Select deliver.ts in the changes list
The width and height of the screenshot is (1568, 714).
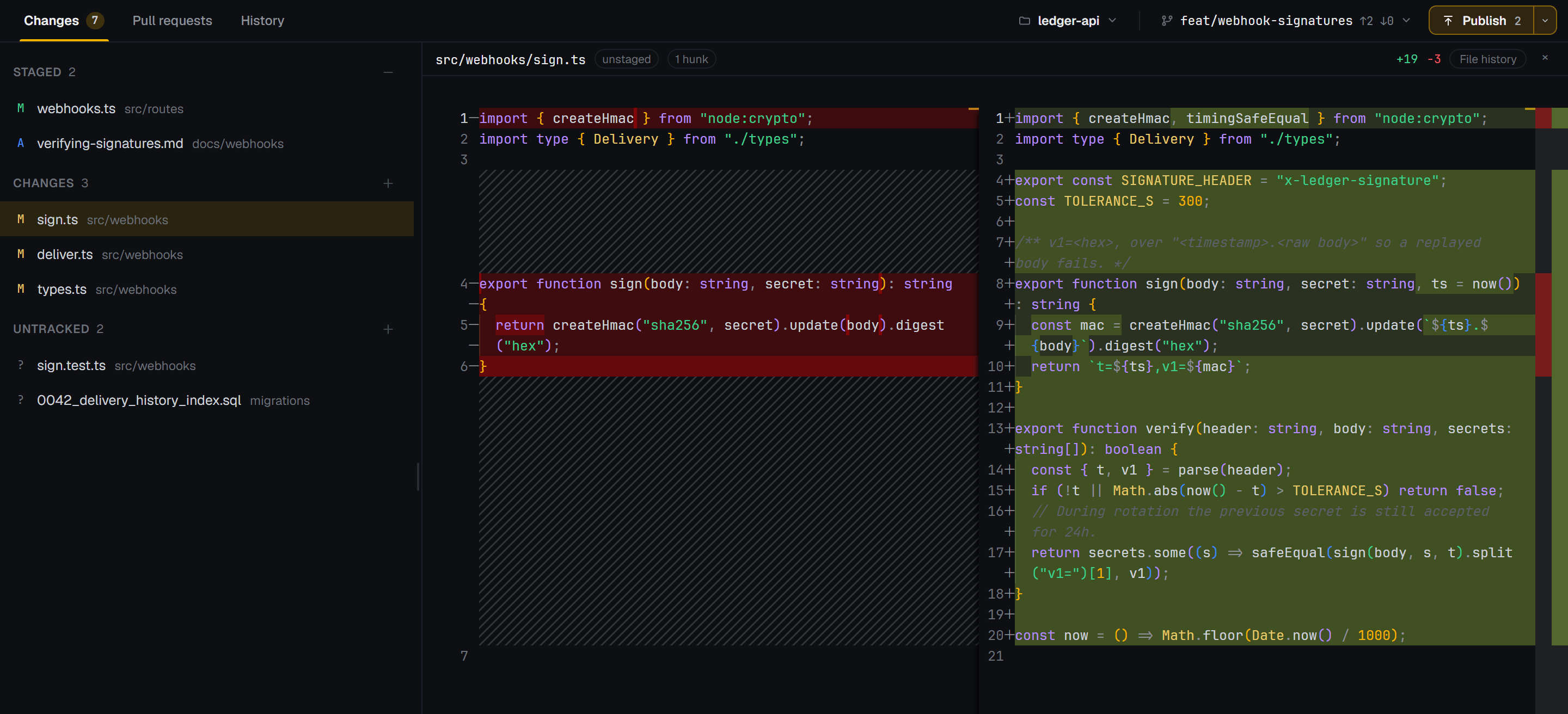point(207,254)
